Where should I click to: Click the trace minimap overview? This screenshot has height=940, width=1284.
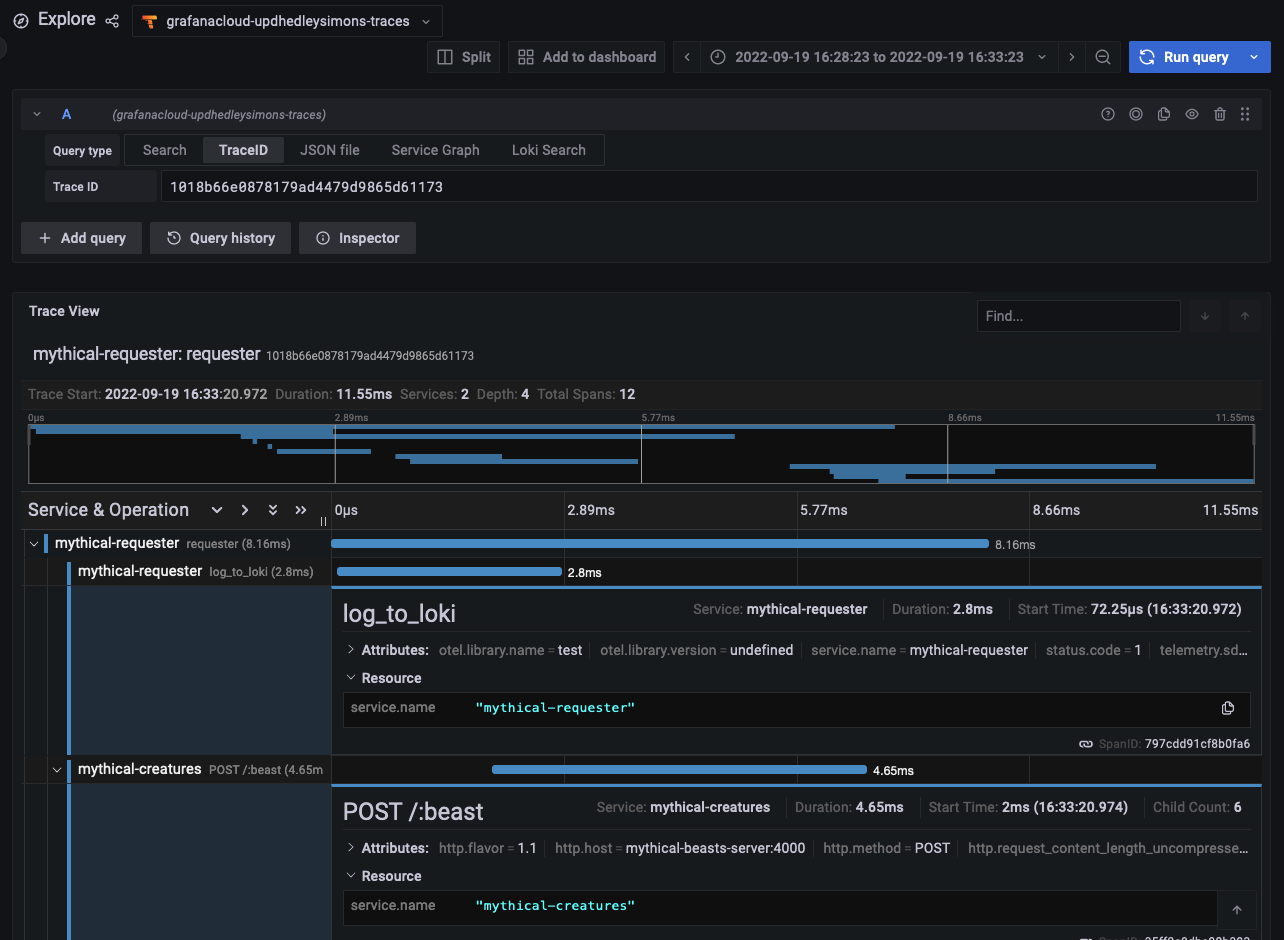(x=641, y=453)
